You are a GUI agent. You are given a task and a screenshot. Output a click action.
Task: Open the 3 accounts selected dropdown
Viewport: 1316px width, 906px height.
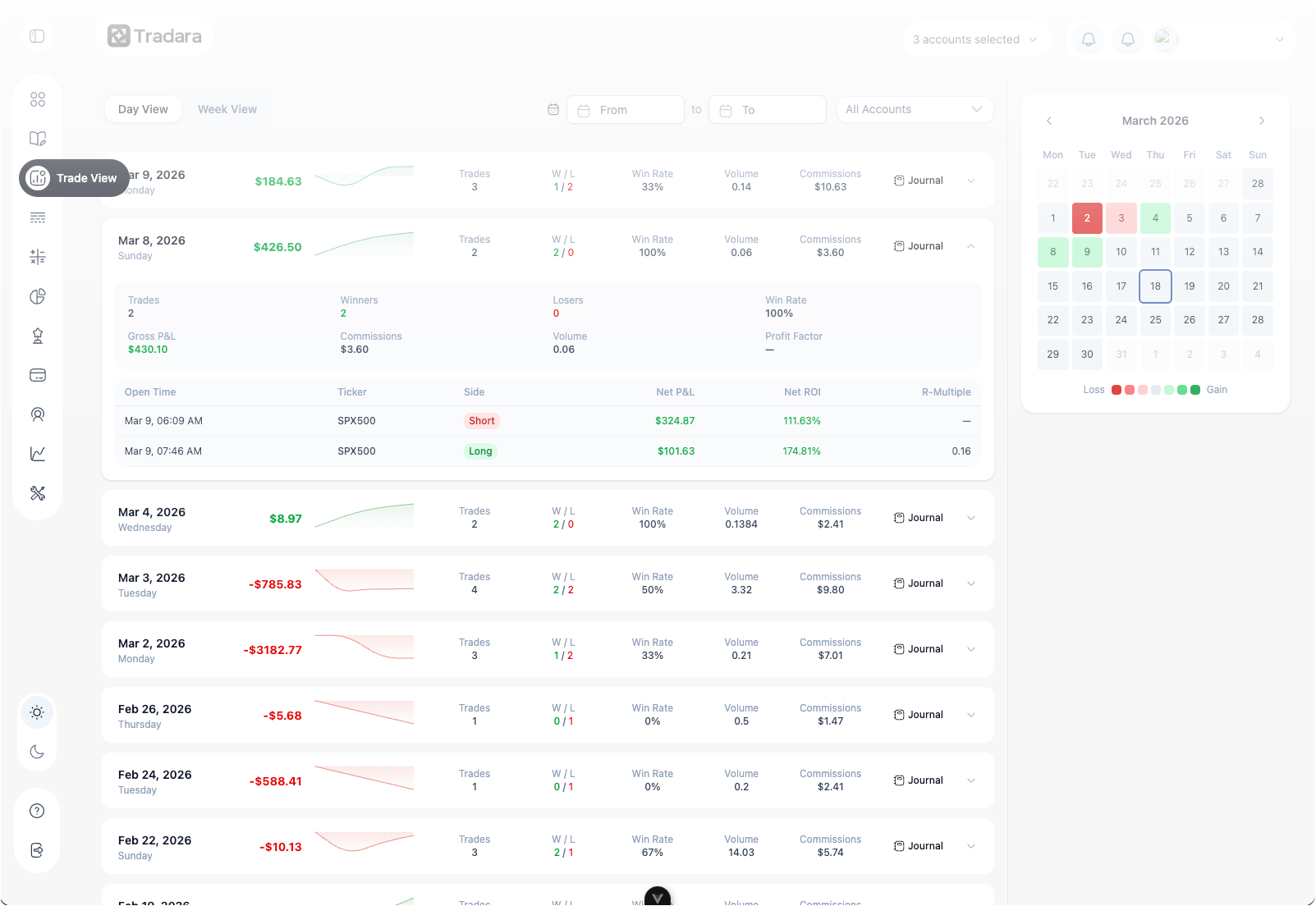click(975, 39)
